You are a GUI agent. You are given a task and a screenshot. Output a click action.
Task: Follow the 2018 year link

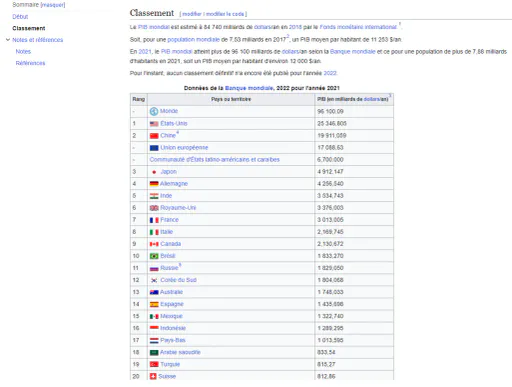click(295, 27)
